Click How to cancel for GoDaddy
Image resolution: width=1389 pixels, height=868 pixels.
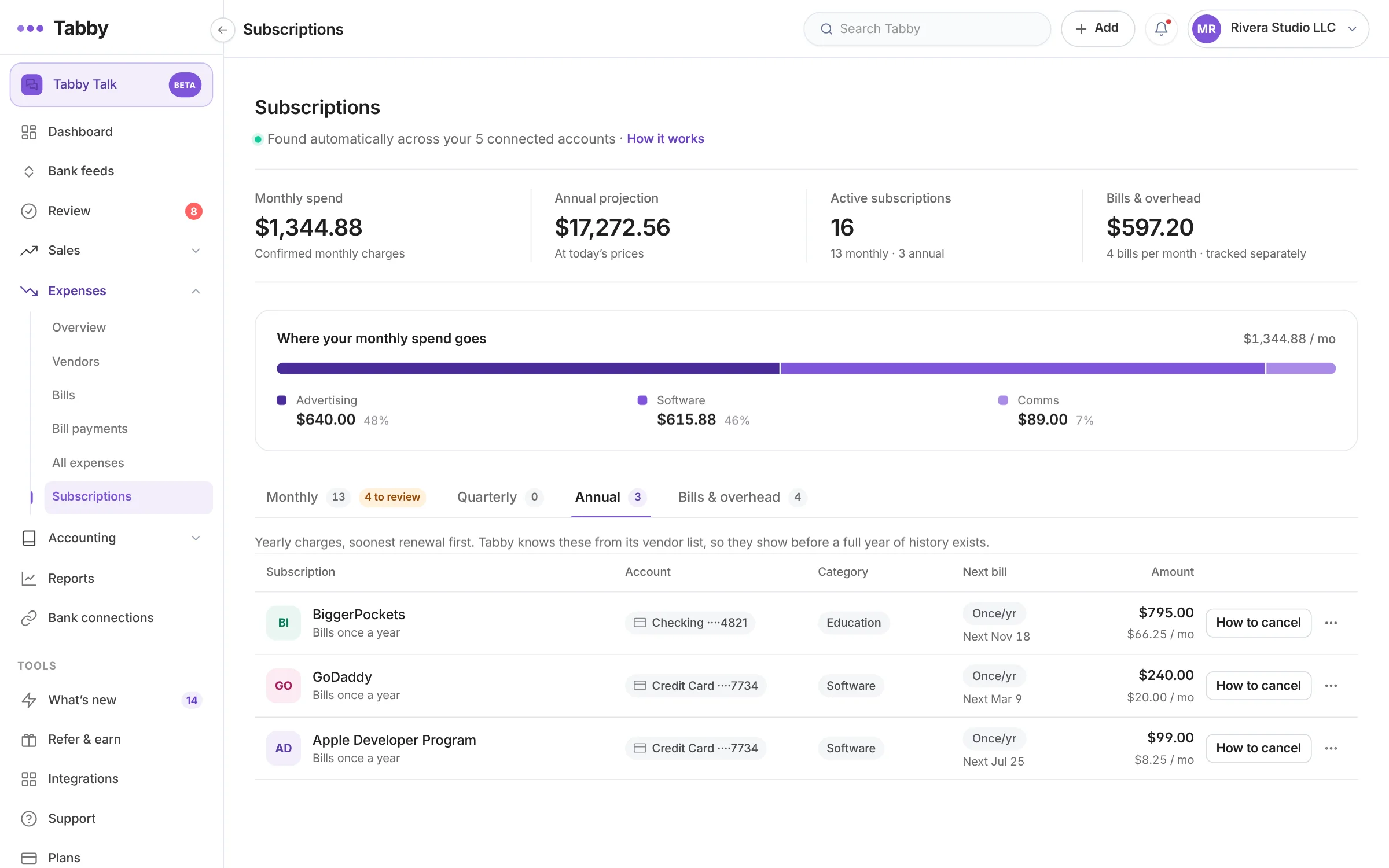(x=1258, y=686)
